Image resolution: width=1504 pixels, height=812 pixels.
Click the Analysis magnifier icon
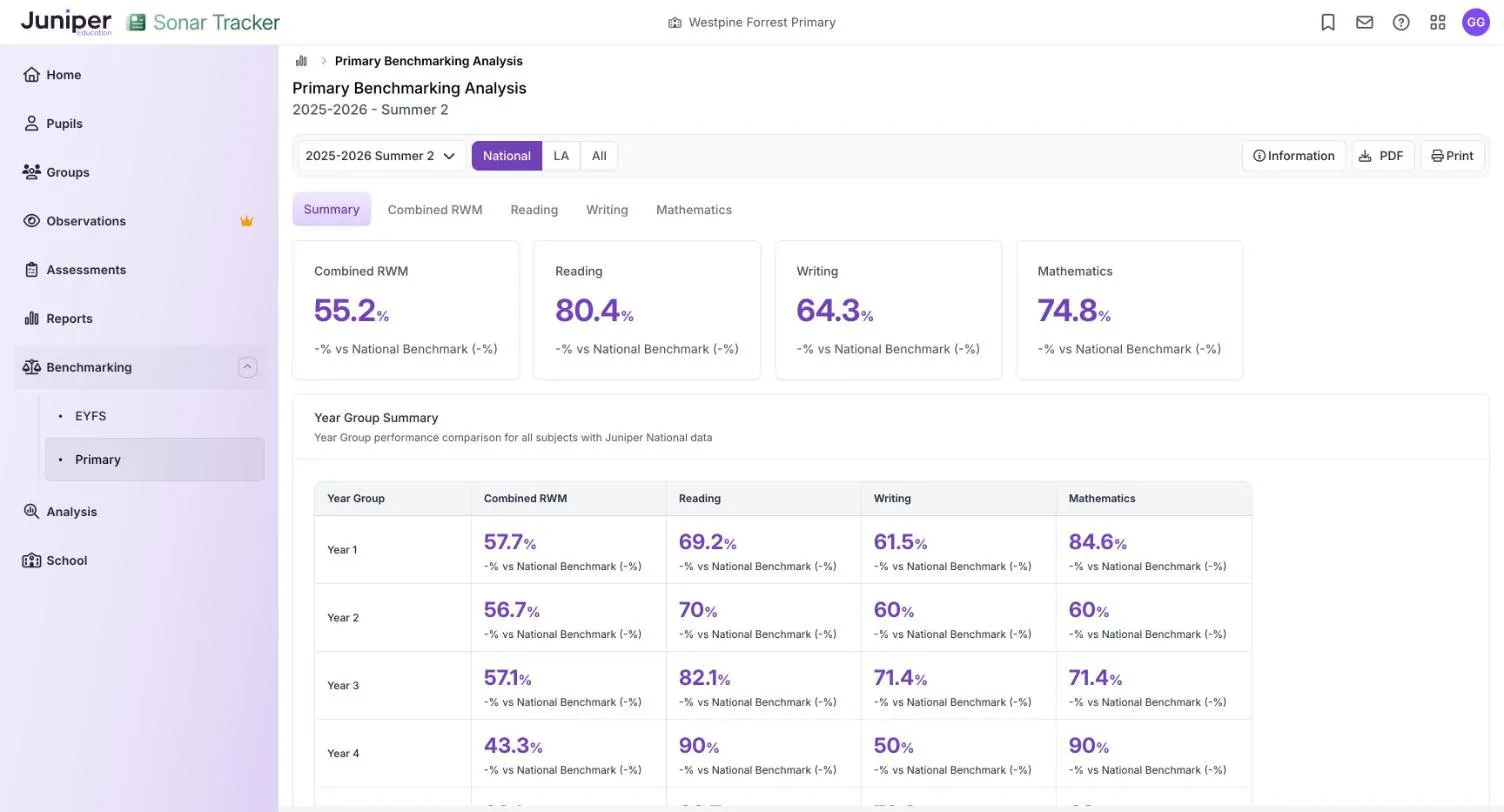[31, 512]
